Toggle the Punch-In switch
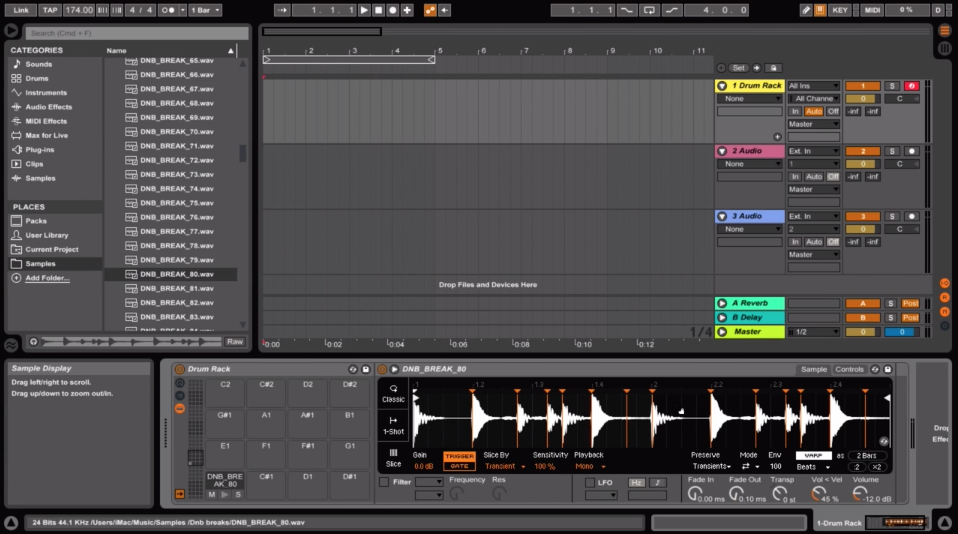Image resolution: width=958 pixels, height=534 pixels. coord(627,10)
